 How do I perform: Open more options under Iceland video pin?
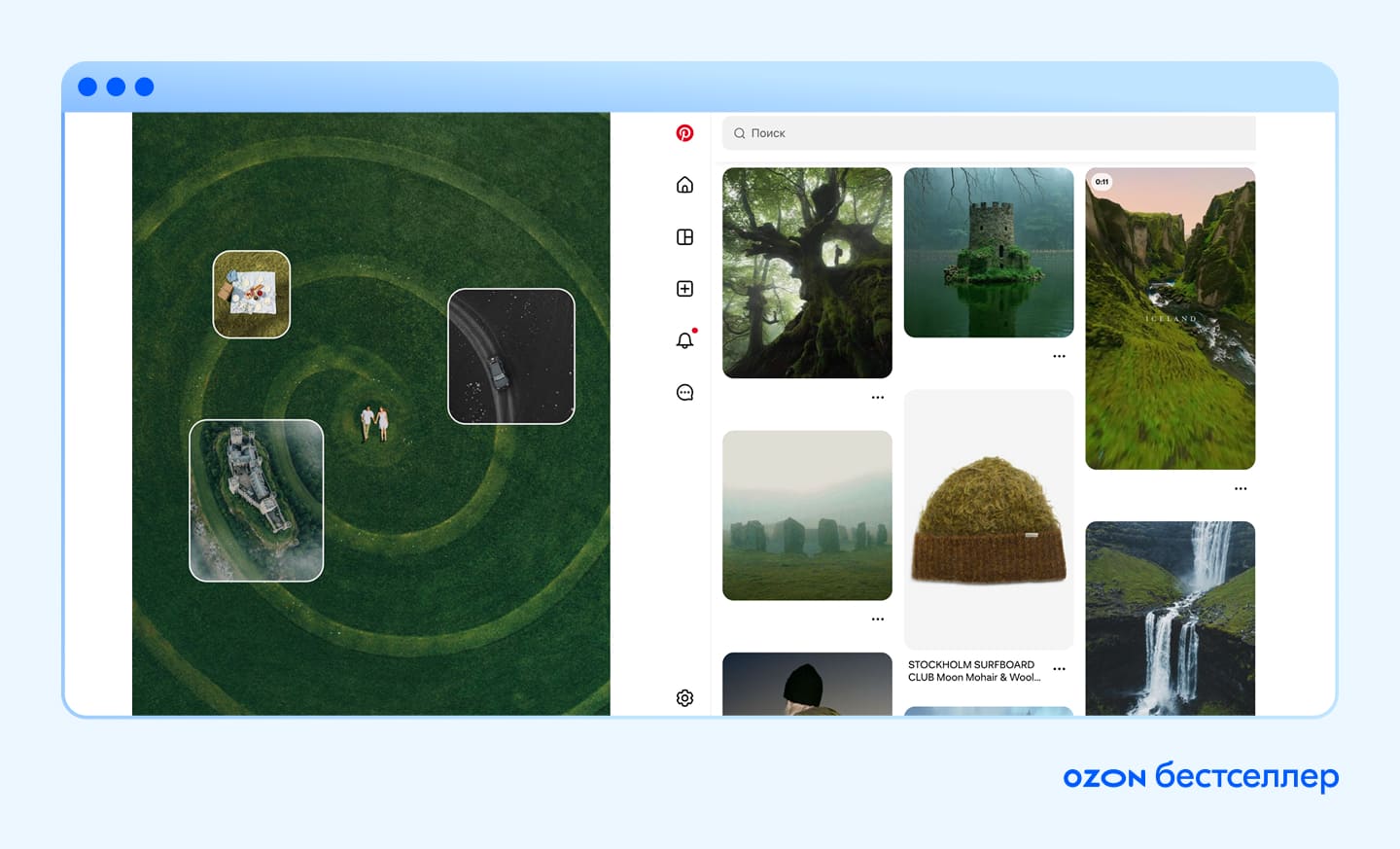(x=1241, y=488)
